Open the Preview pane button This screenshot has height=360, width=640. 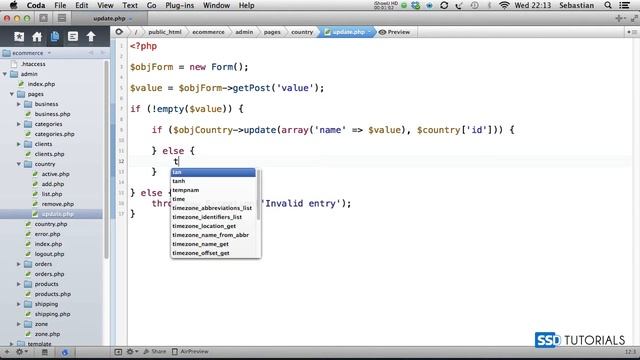click(394, 32)
